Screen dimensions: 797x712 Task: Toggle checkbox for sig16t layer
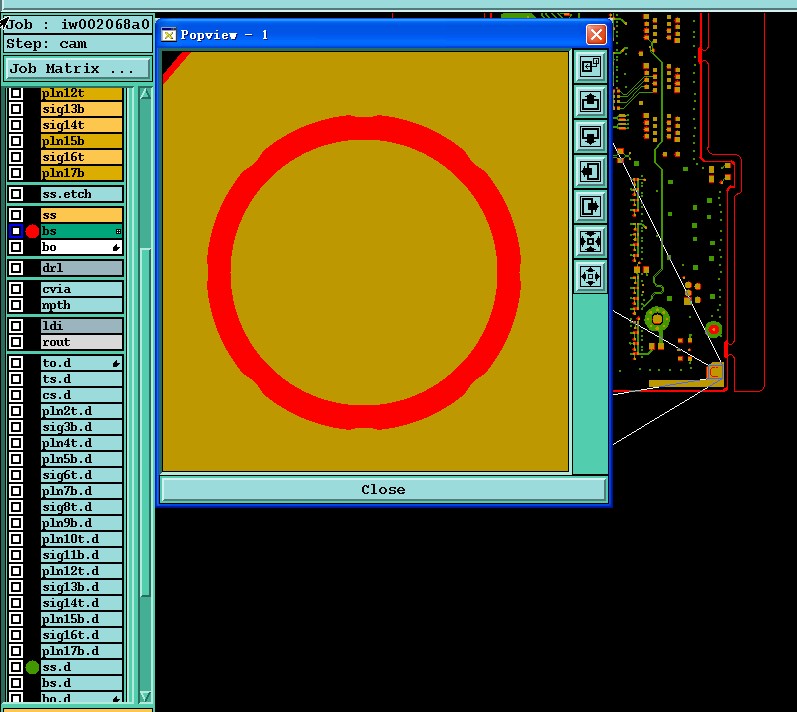16,157
